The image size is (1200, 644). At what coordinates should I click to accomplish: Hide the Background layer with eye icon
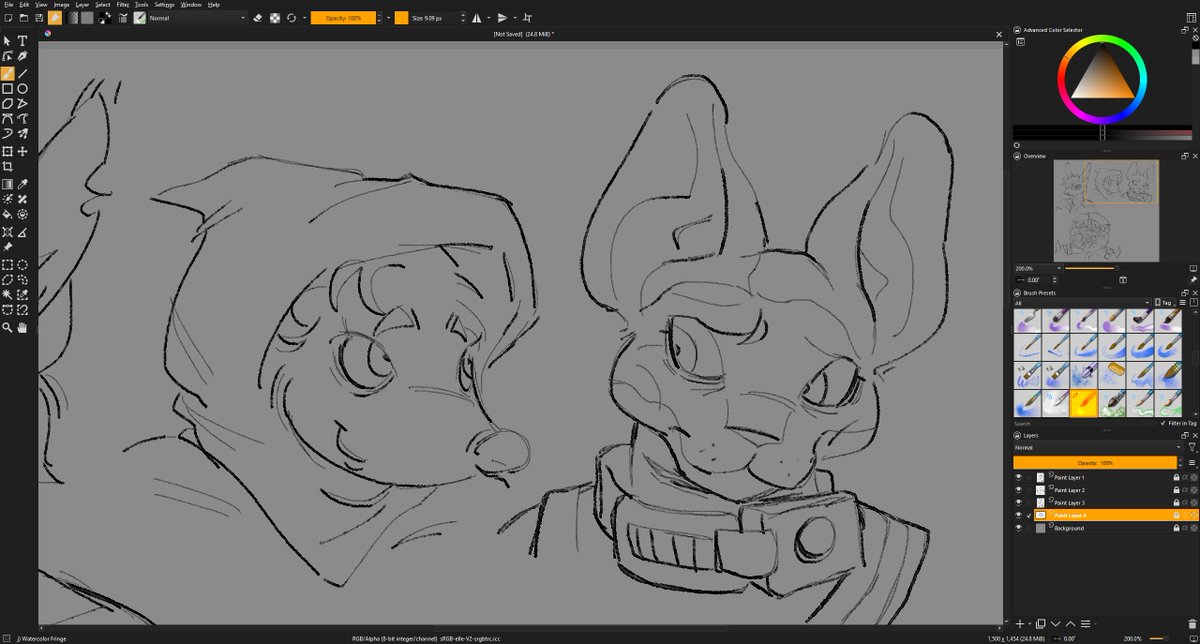(1018, 528)
